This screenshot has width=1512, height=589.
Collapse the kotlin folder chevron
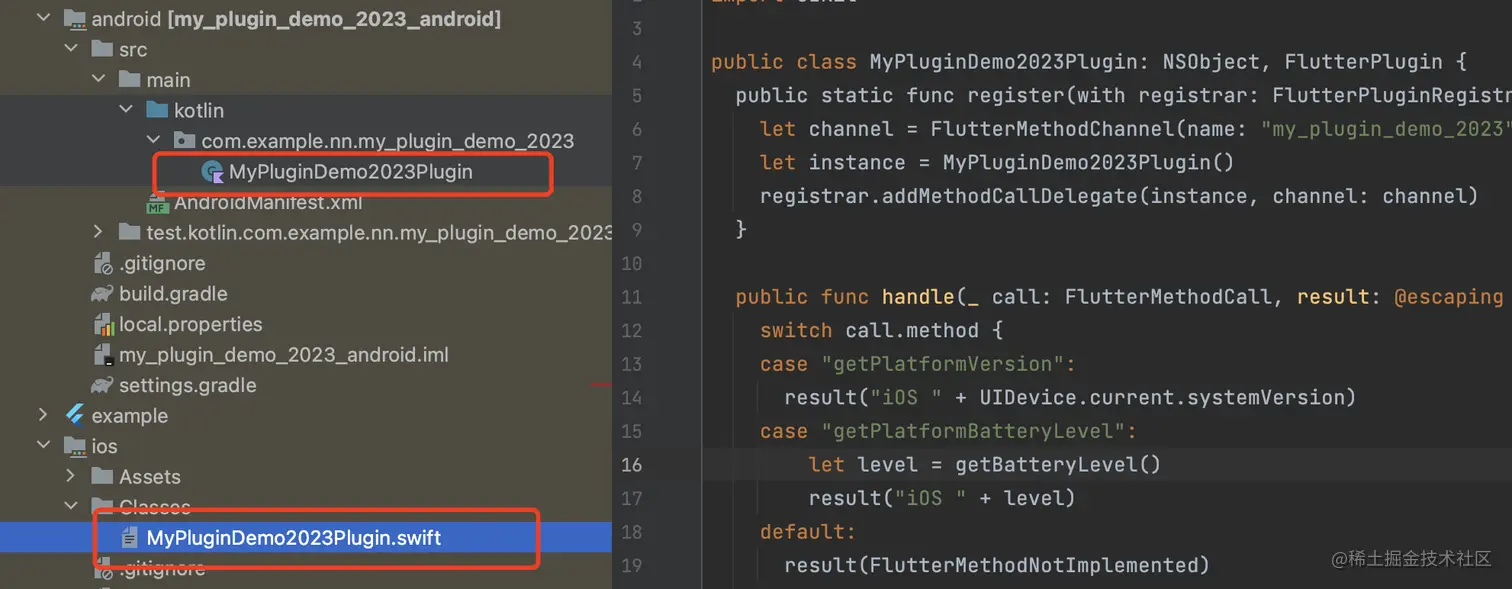point(126,110)
